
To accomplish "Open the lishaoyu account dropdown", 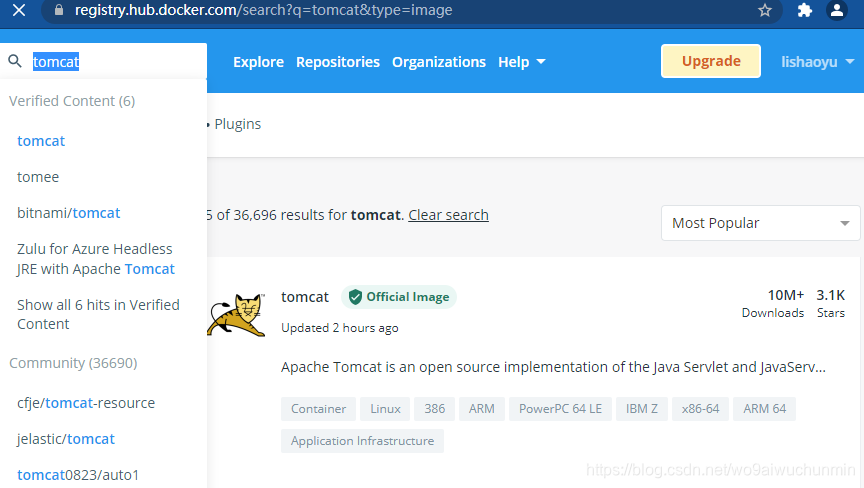I will click(818, 62).
